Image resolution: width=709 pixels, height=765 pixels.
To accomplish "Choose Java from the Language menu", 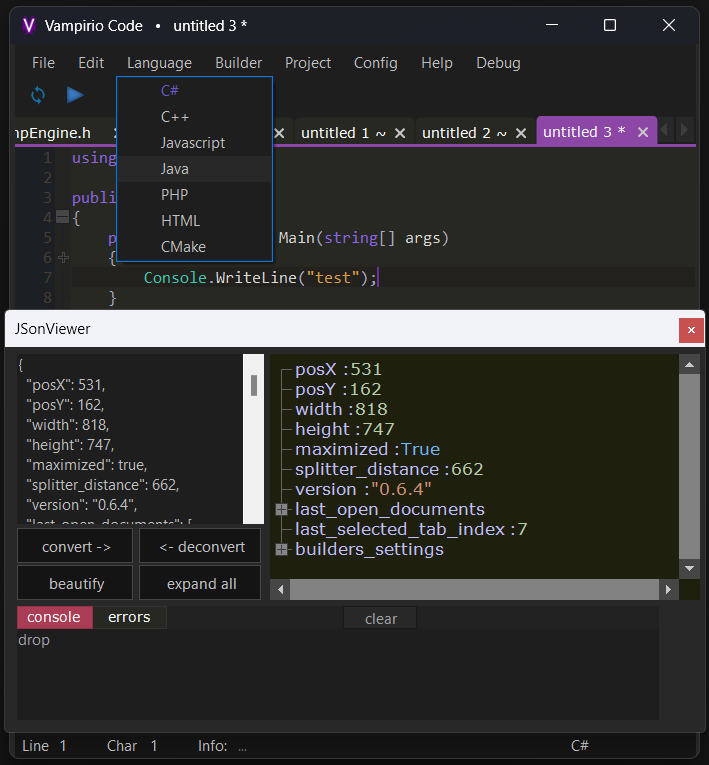I will (x=175, y=169).
